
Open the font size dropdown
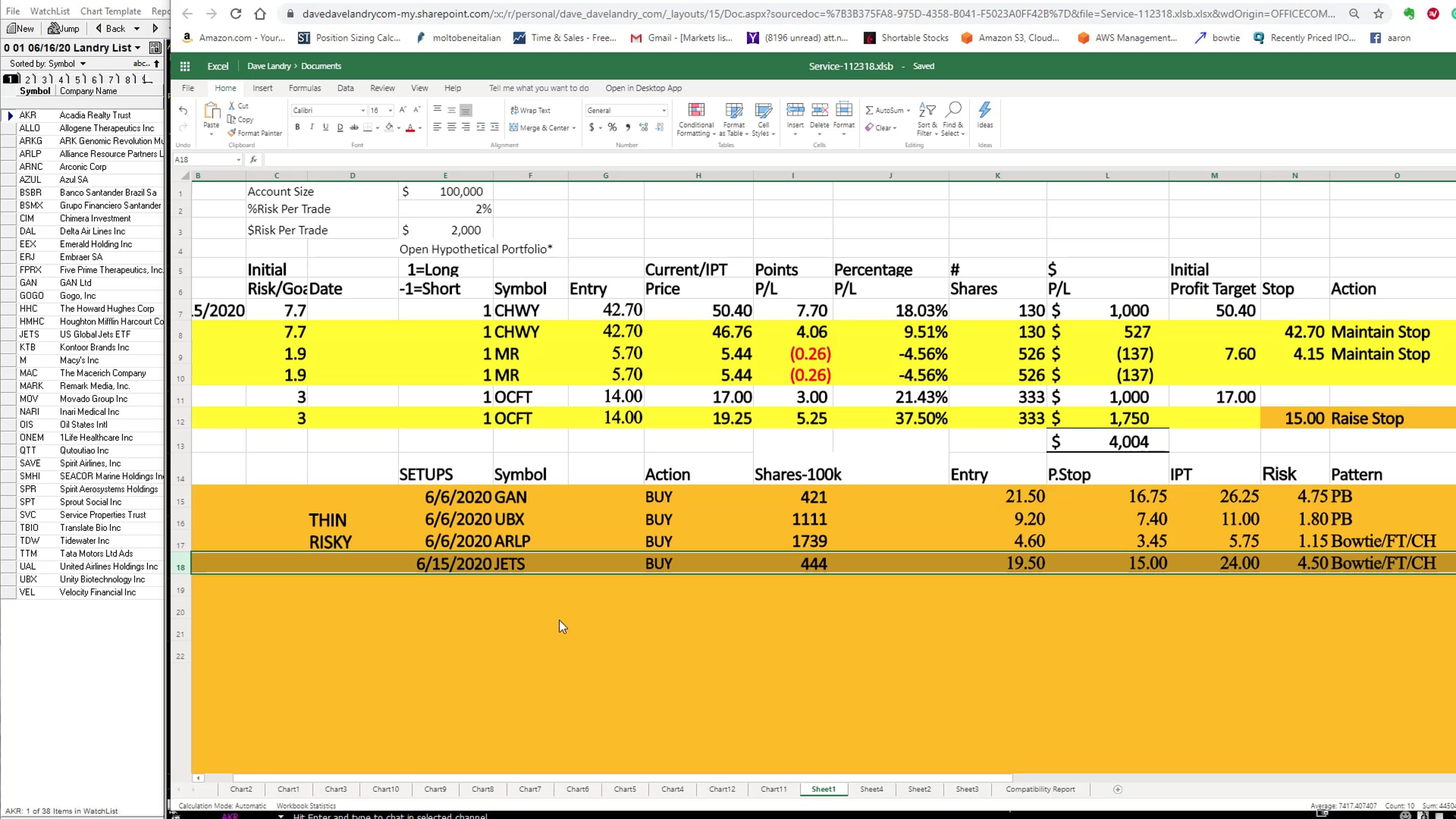(x=390, y=110)
